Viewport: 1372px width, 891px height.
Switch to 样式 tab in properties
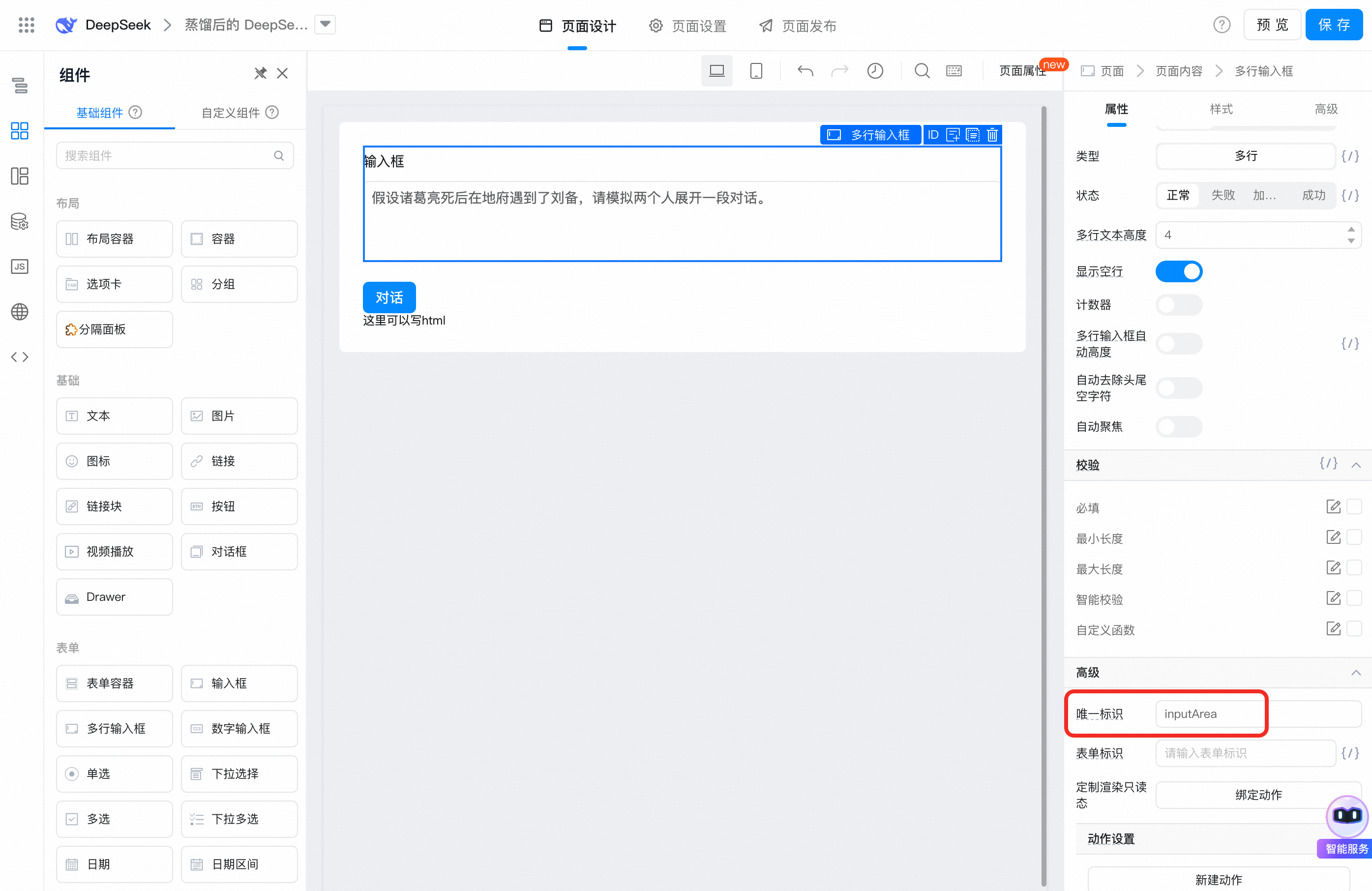pos(1221,109)
